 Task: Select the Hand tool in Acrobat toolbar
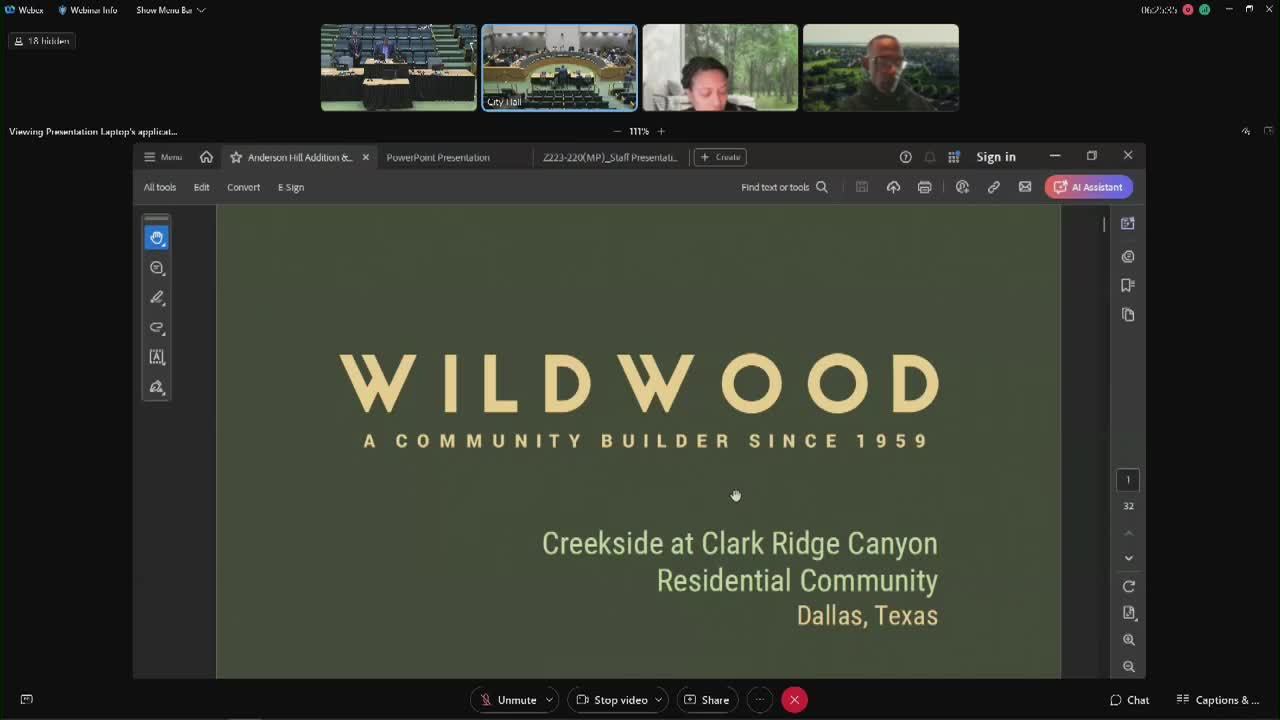point(157,238)
